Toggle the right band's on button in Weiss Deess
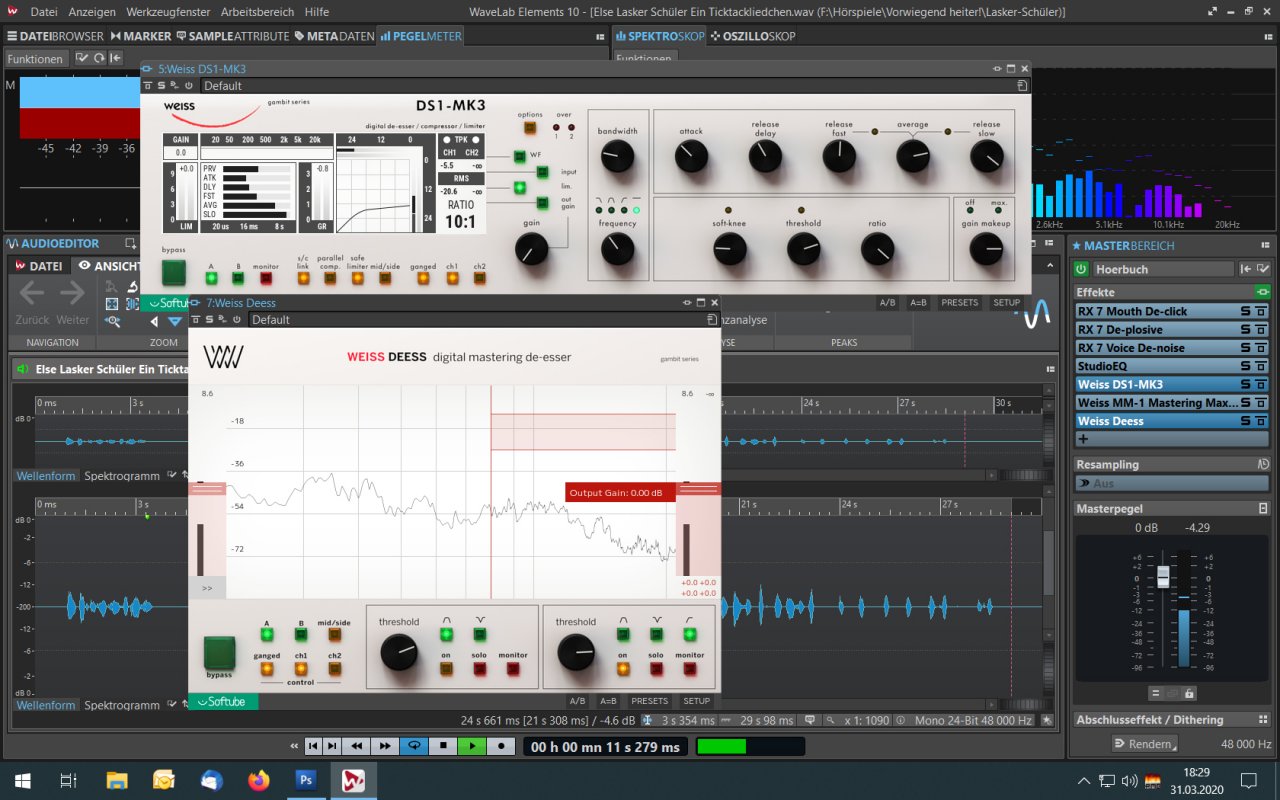 pyautogui.click(x=622, y=668)
